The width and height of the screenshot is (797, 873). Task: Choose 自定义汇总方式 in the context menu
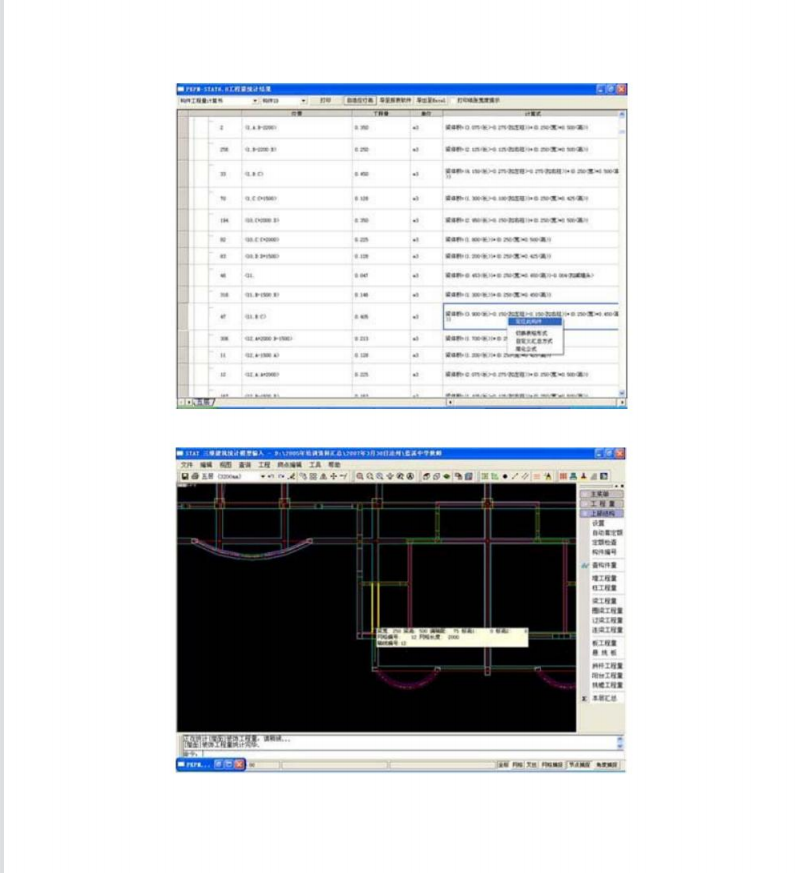coord(534,341)
